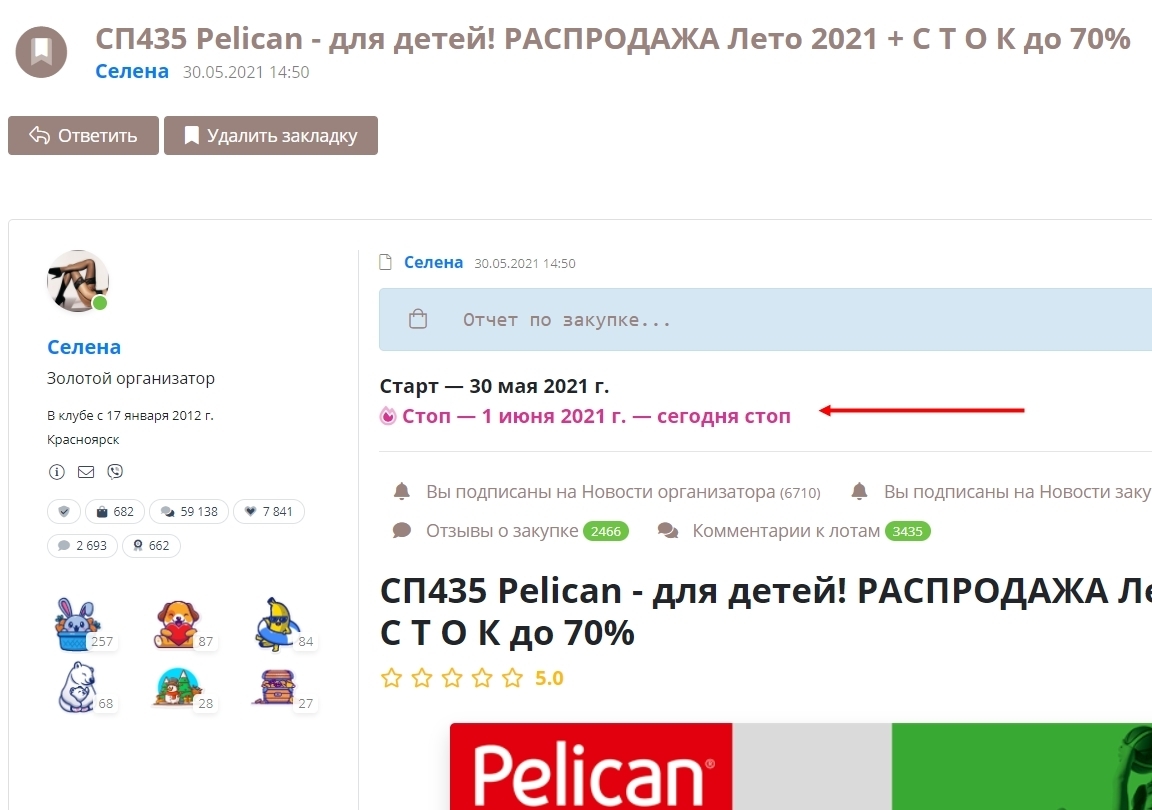Click the Стоп — 1 июня 2021 г. text
Screen dimensions: 1152x810
[x=597, y=416]
